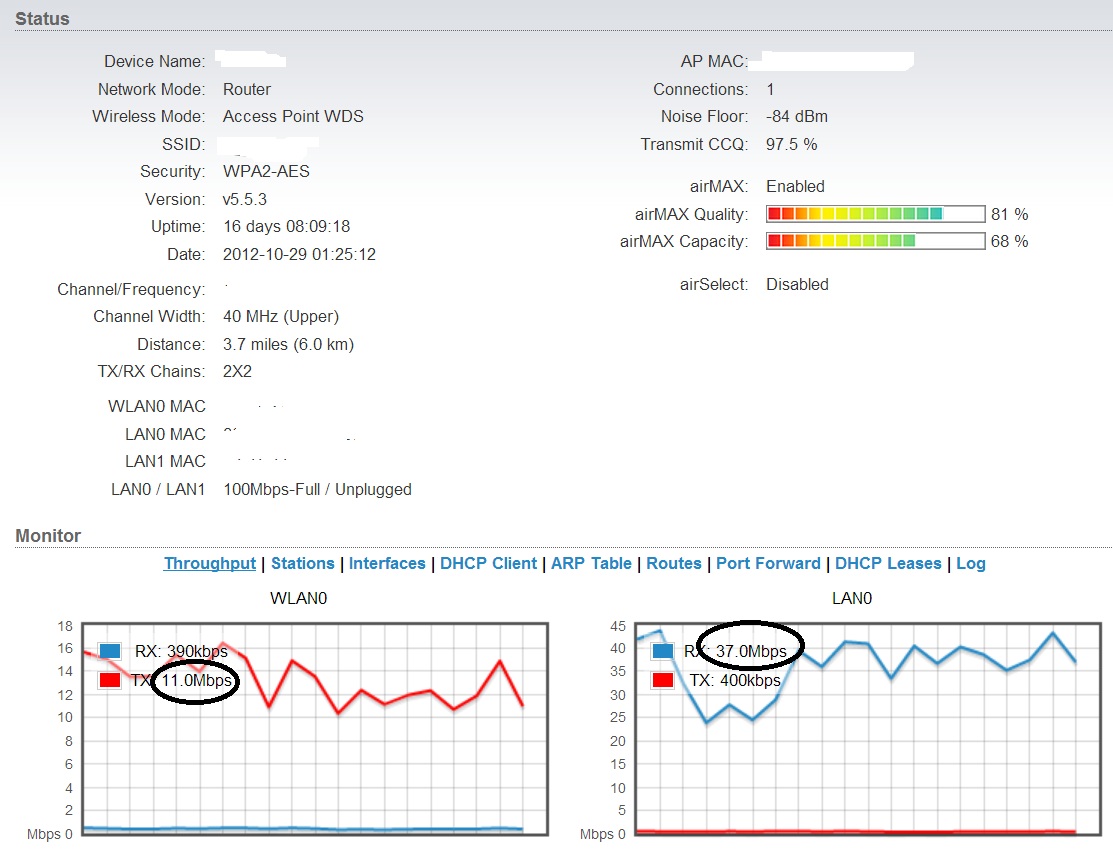Click the Access Point WDS wireless mode value
Screen dimensions: 1113x850
point(293,116)
